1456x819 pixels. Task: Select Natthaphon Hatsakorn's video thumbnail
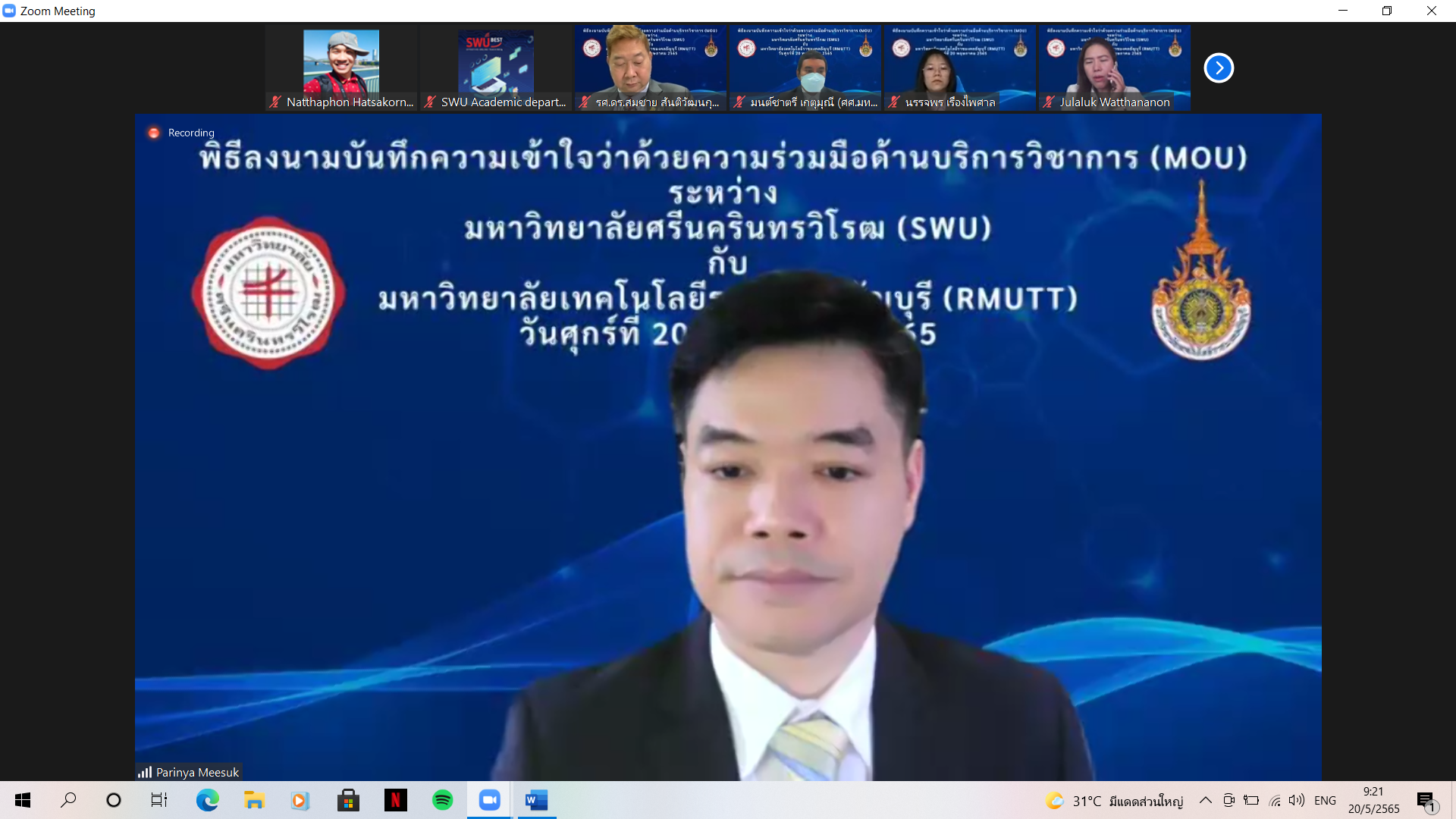pos(341,68)
